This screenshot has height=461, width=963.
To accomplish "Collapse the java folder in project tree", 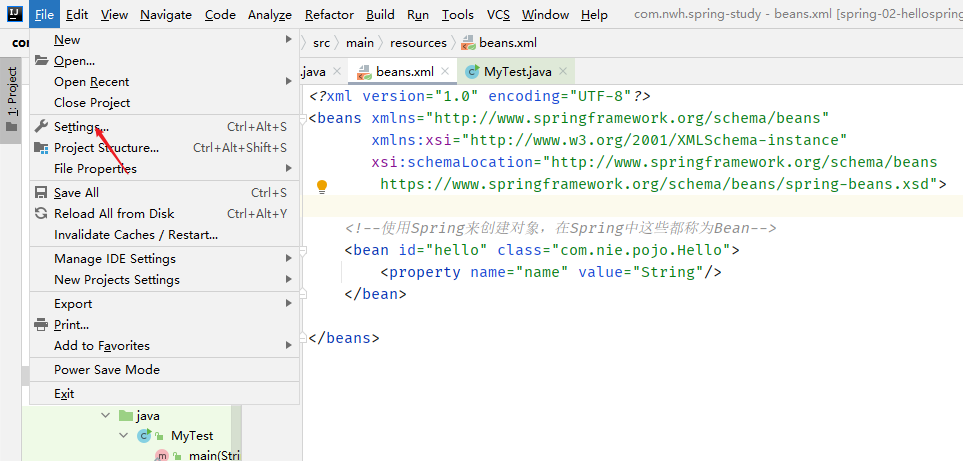I will click(x=106, y=416).
